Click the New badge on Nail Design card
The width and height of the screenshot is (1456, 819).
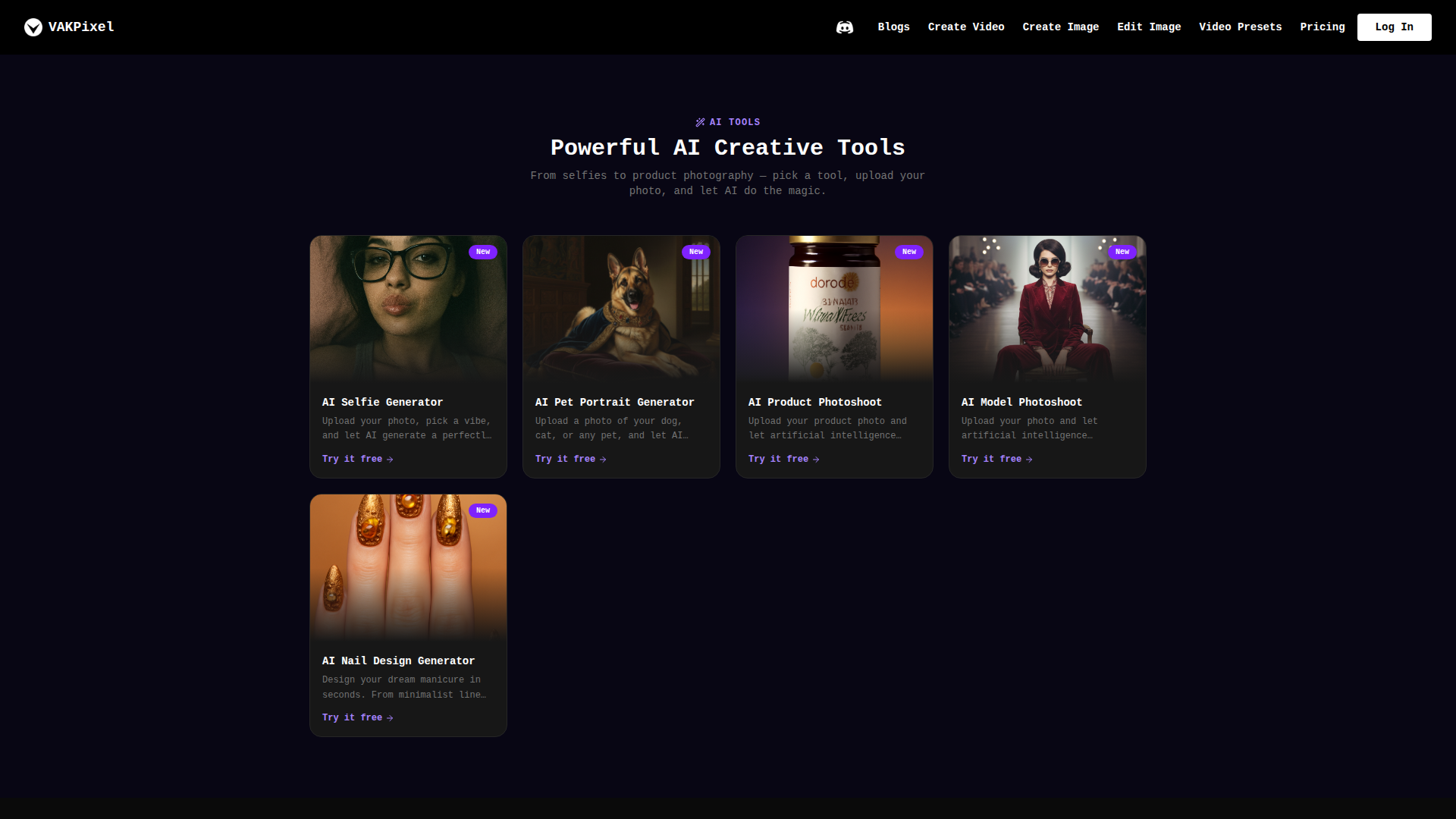(482, 510)
